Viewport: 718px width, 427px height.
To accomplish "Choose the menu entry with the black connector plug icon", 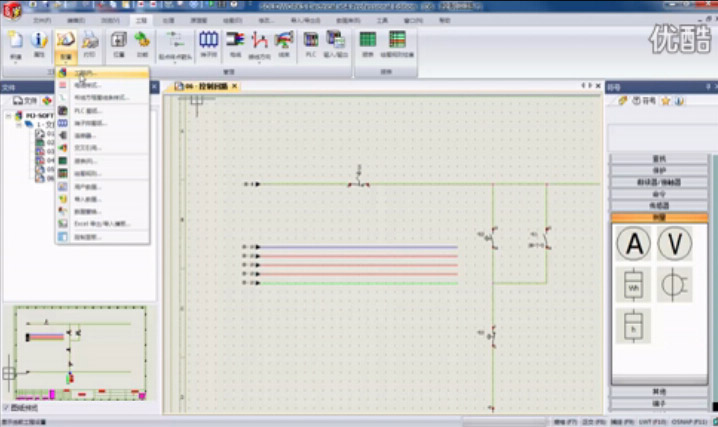I will click(x=102, y=135).
